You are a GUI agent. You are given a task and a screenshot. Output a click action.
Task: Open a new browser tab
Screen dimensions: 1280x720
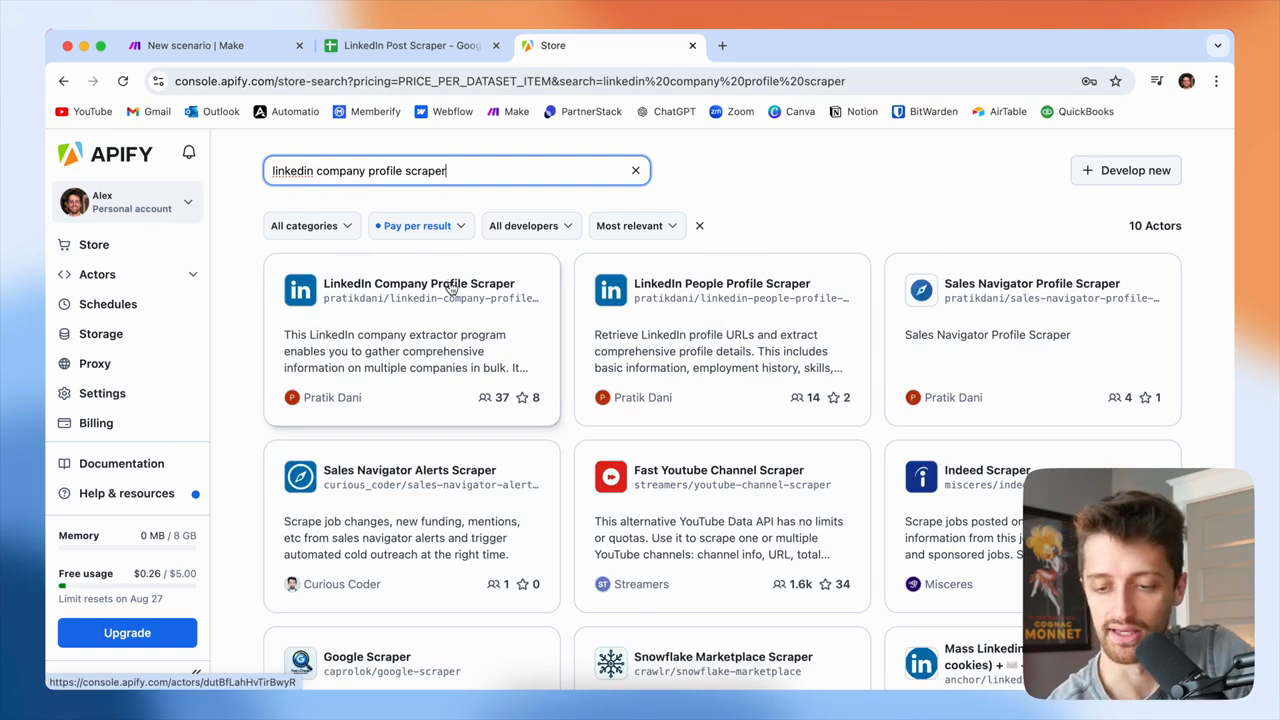coord(723,45)
